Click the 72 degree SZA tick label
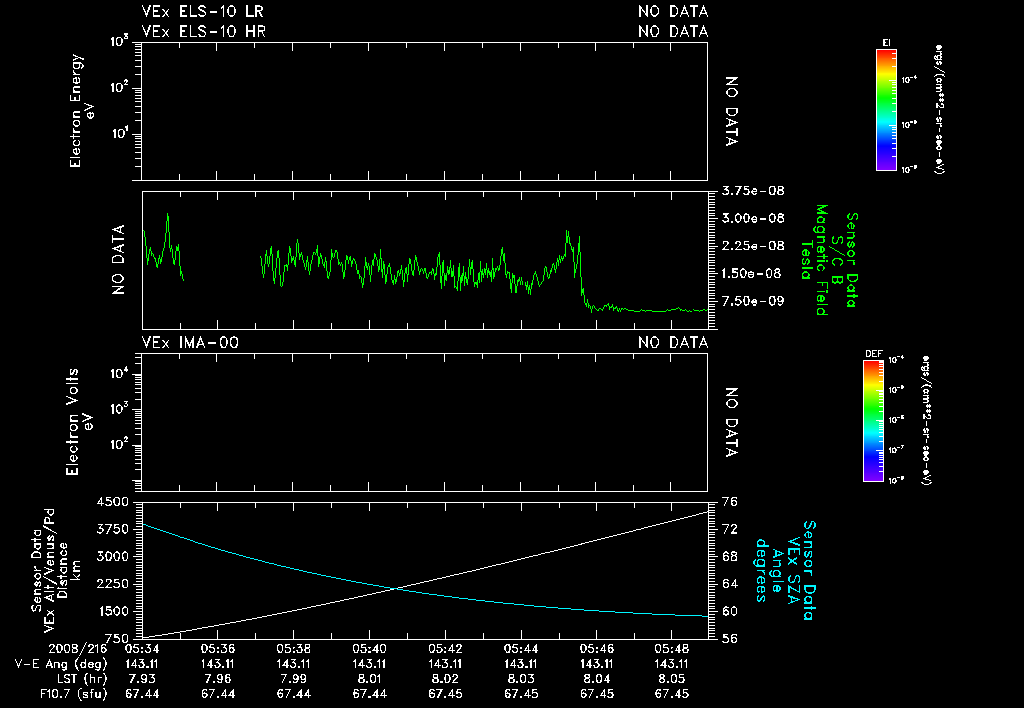This screenshot has height=708, width=1024. pos(729,530)
